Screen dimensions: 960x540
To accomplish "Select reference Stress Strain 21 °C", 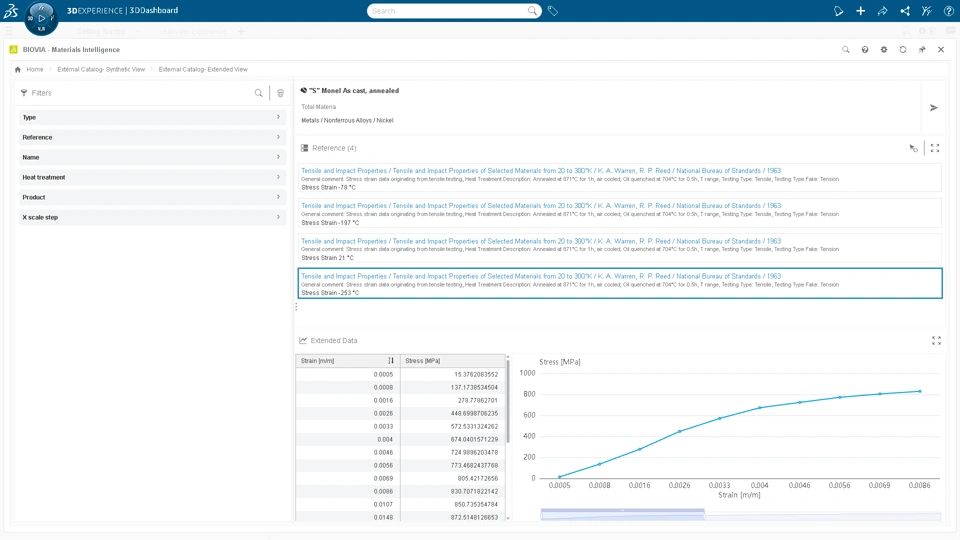I will (620, 249).
